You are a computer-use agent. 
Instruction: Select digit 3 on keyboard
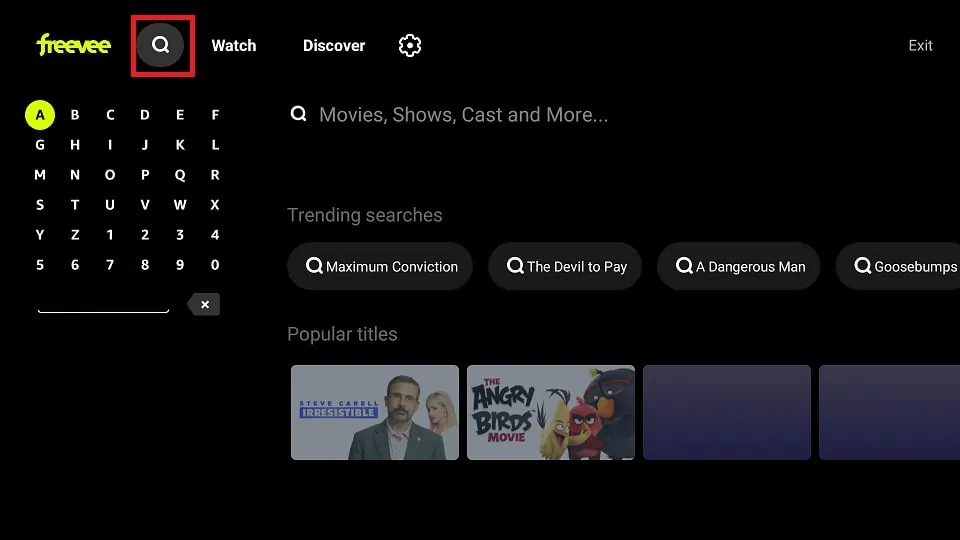coord(180,234)
